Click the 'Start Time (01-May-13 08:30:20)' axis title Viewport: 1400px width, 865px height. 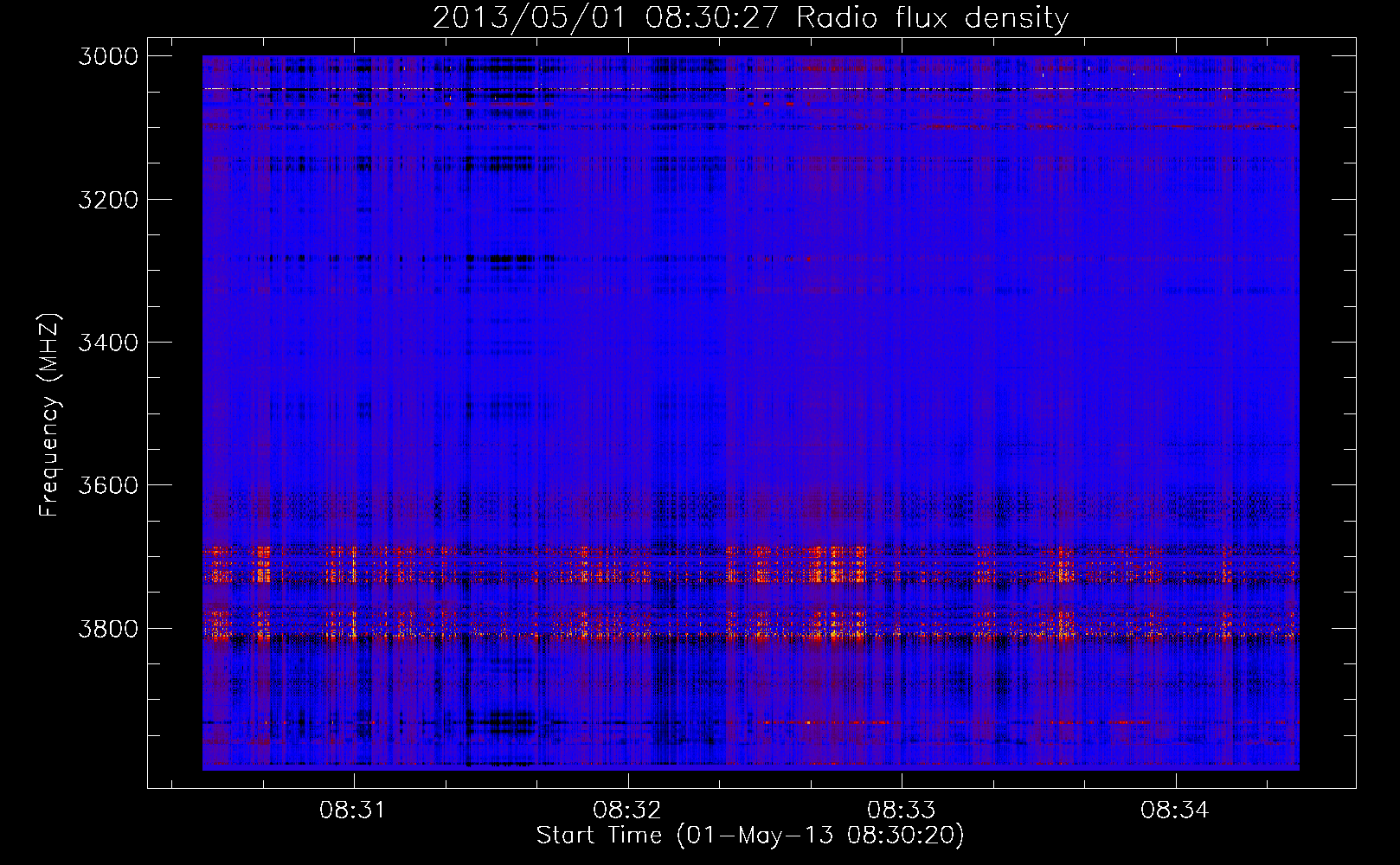[x=750, y=836]
